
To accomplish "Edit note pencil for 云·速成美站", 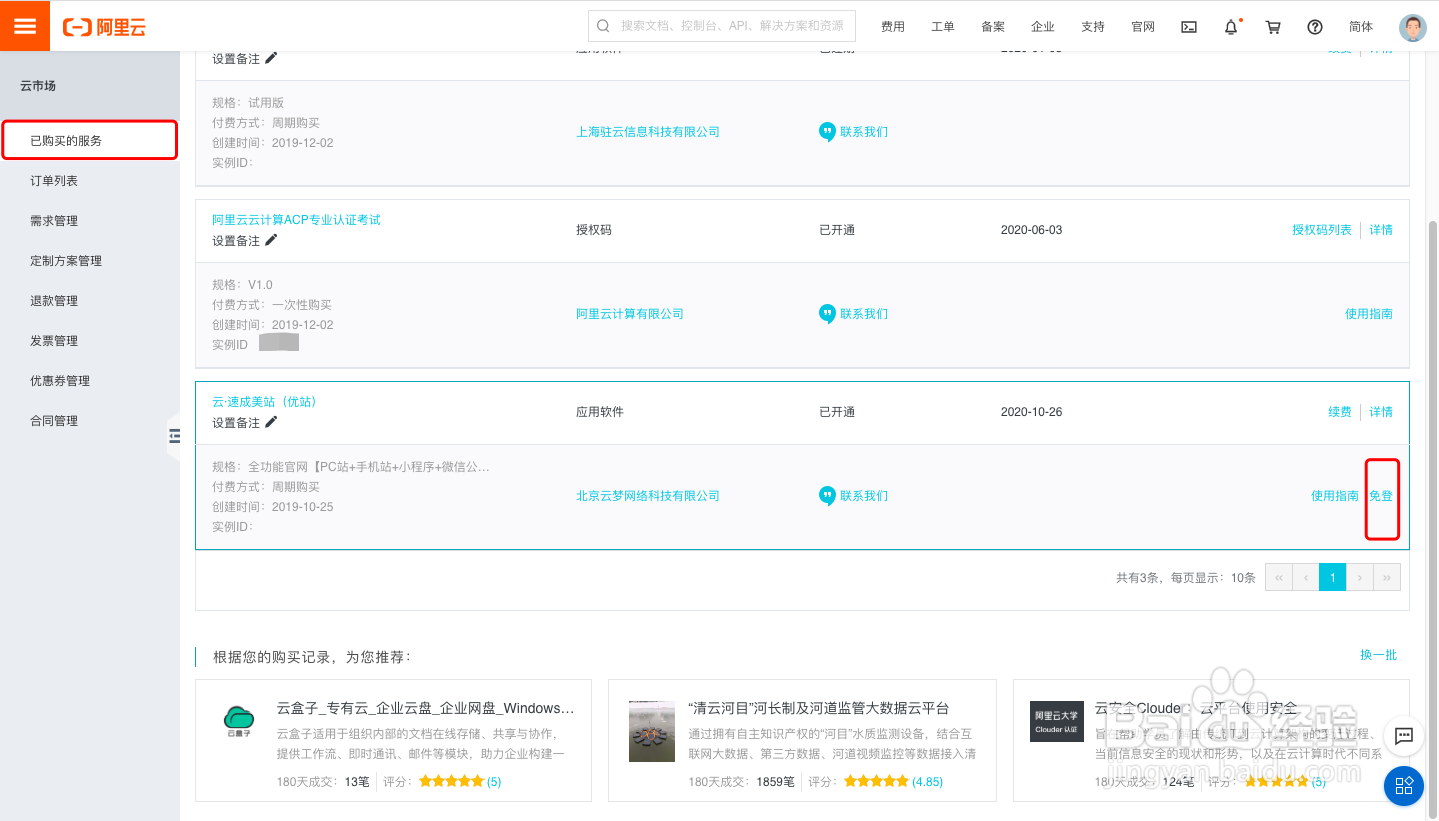I will pos(271,422).
